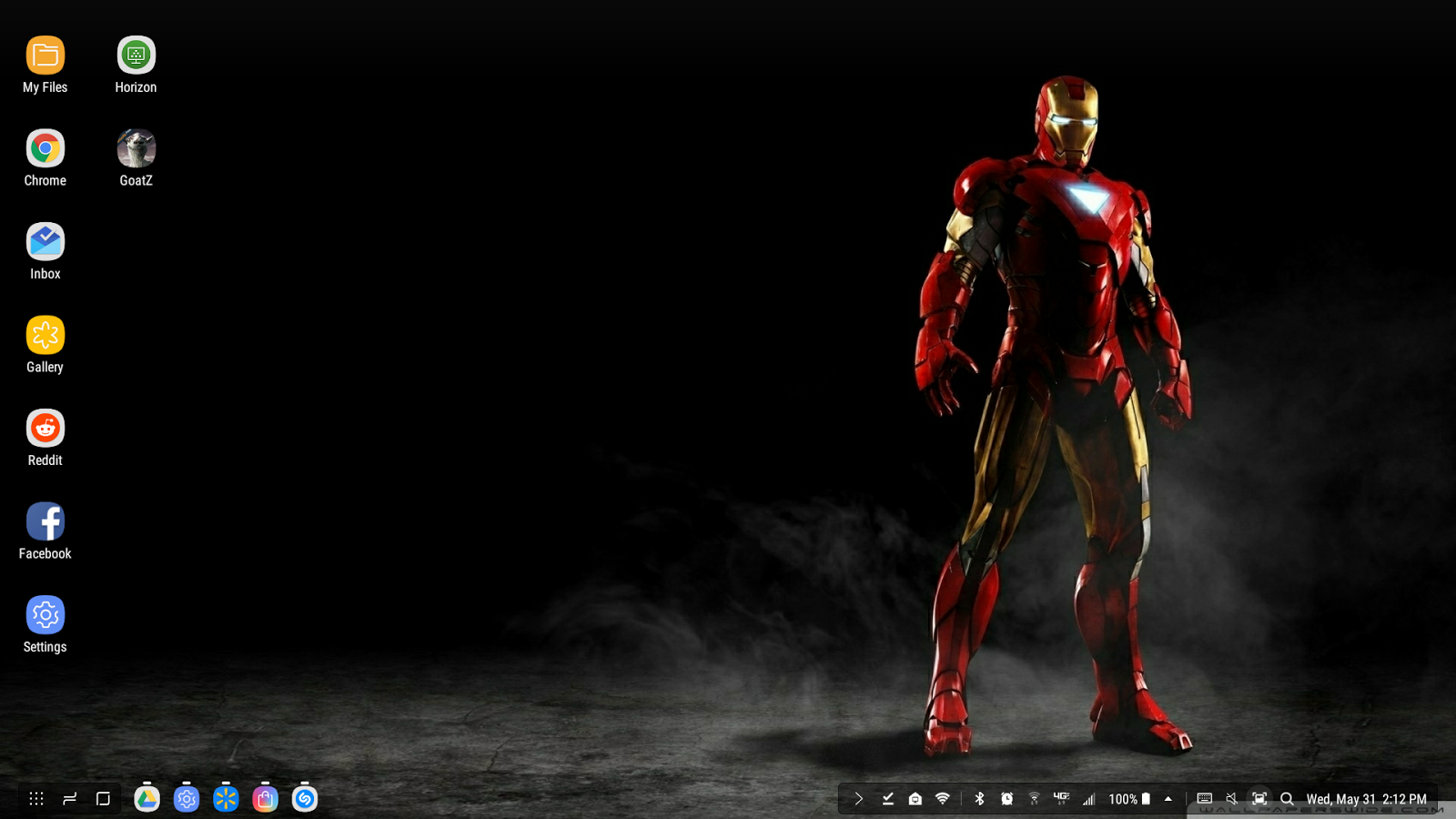The image size is (1456, 819).
Task: Open Galaxy Apps store in taskbar
Action: (x=265, y=799)
